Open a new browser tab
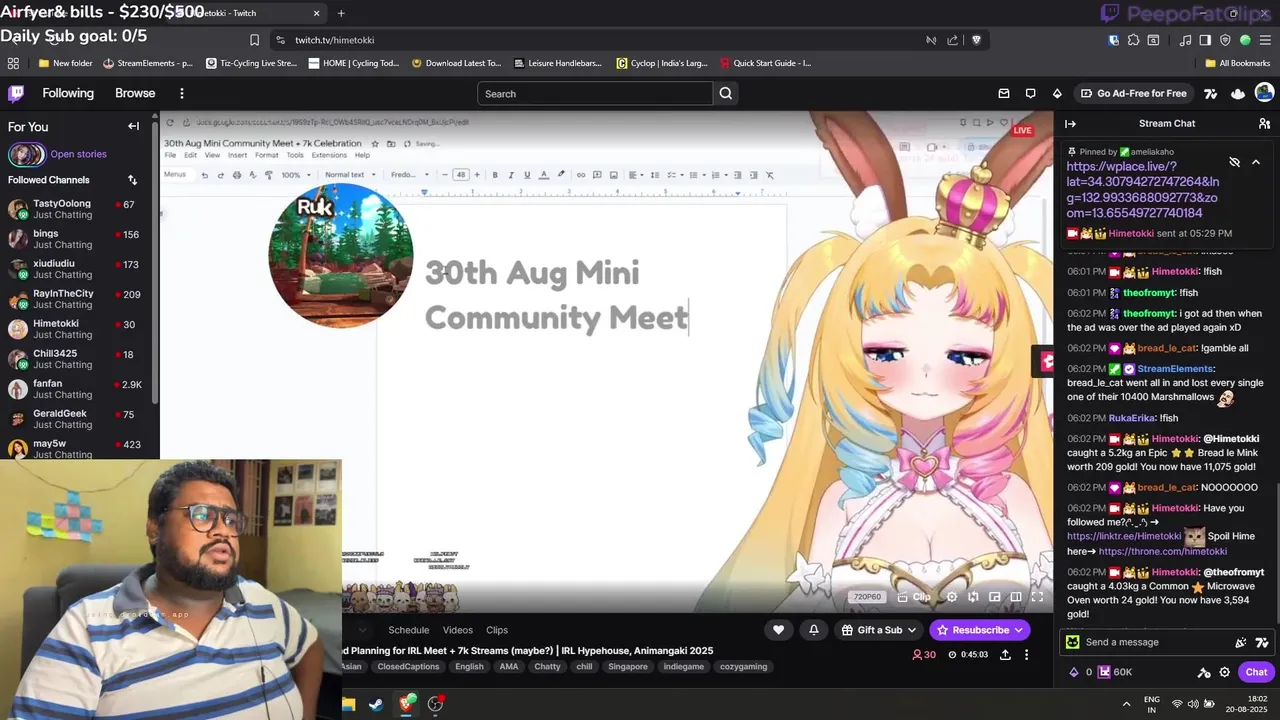 coord(341,13)
